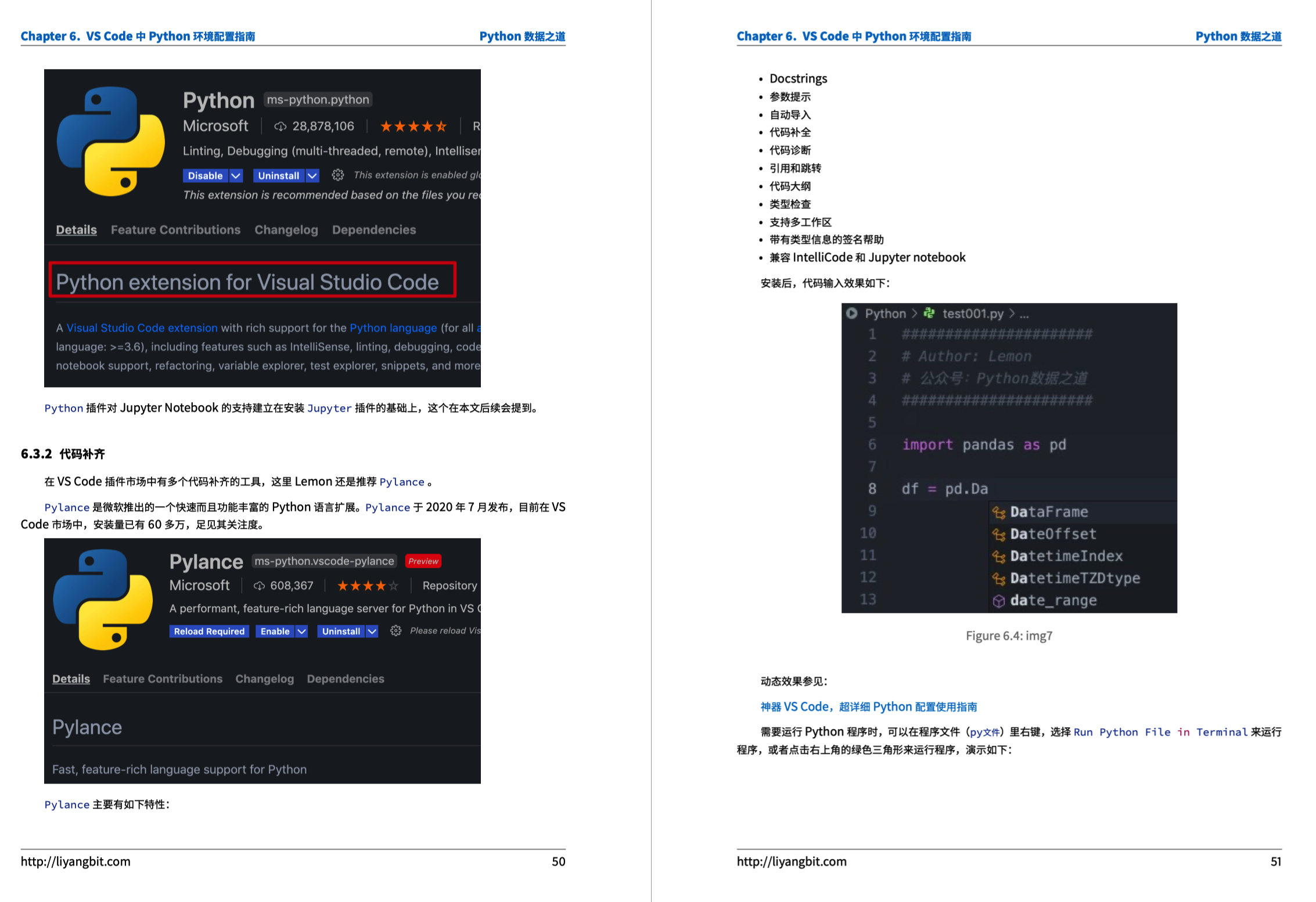Click the Python file icon in the test001.py breadcrumb
Screen dimensions: 1316x902
tap(928, 313)
